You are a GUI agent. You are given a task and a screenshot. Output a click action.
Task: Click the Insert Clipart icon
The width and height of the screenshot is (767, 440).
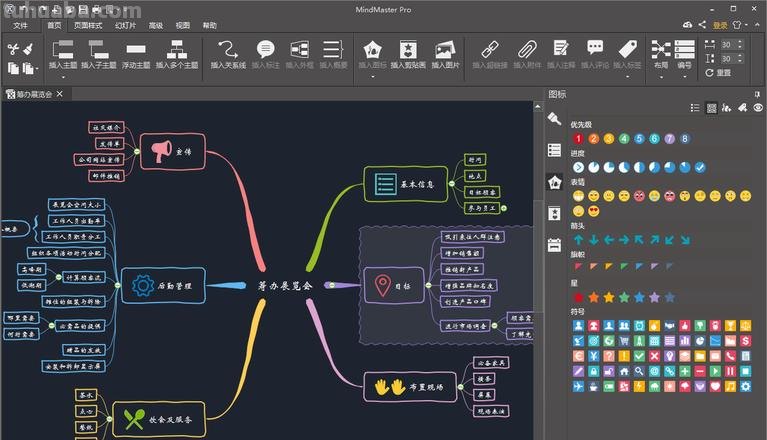click(408, 50)
